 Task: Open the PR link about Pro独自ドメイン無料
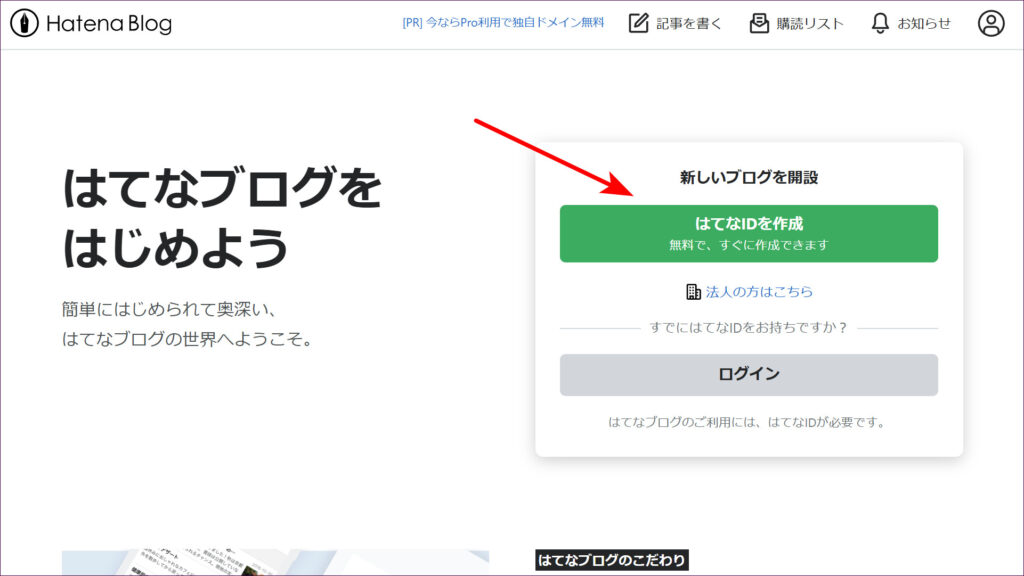click(503, 23)
